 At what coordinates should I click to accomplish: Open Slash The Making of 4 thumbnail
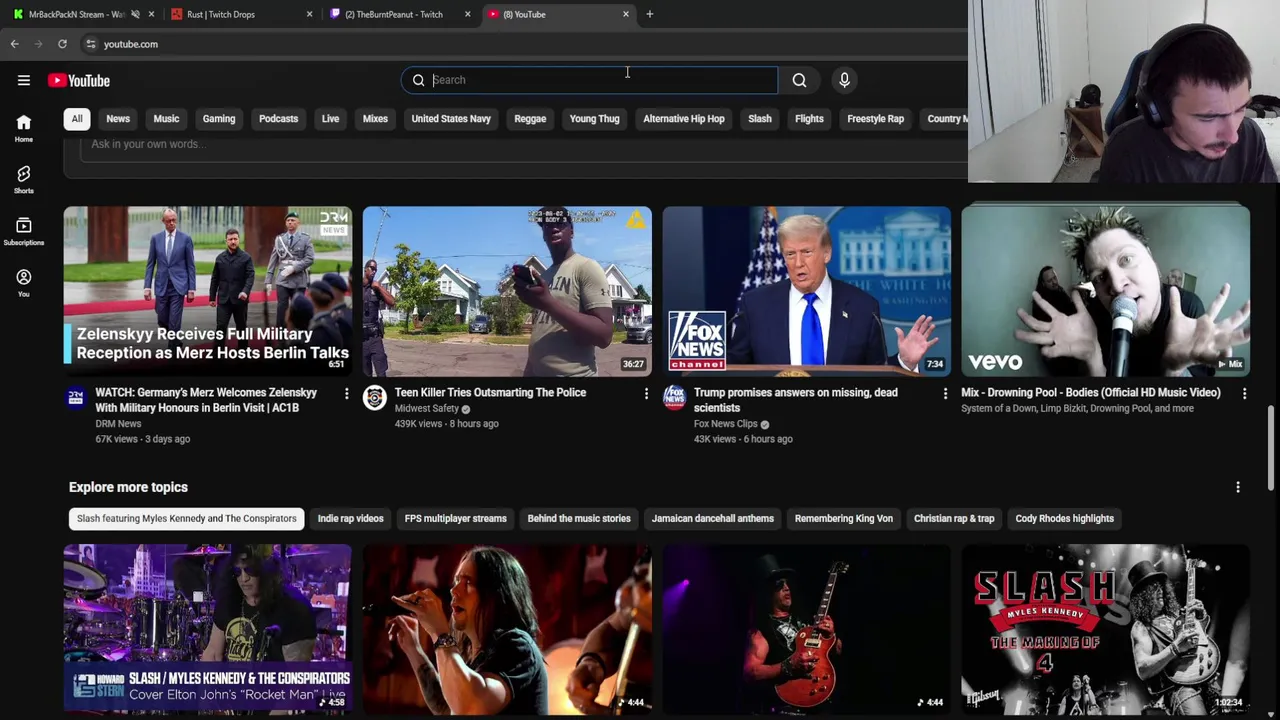coord(1105,630)
